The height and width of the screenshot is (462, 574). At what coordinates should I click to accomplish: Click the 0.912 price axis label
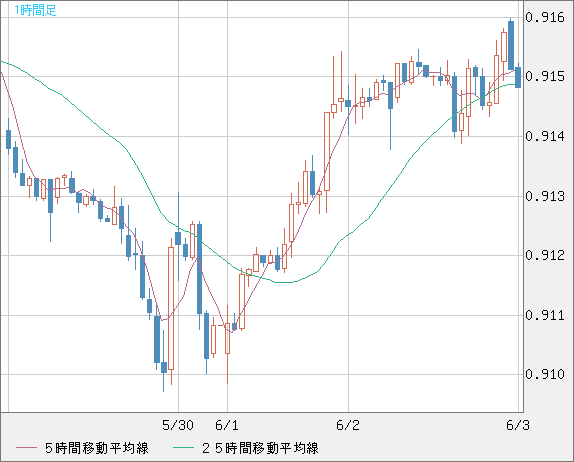coord(545,255)
